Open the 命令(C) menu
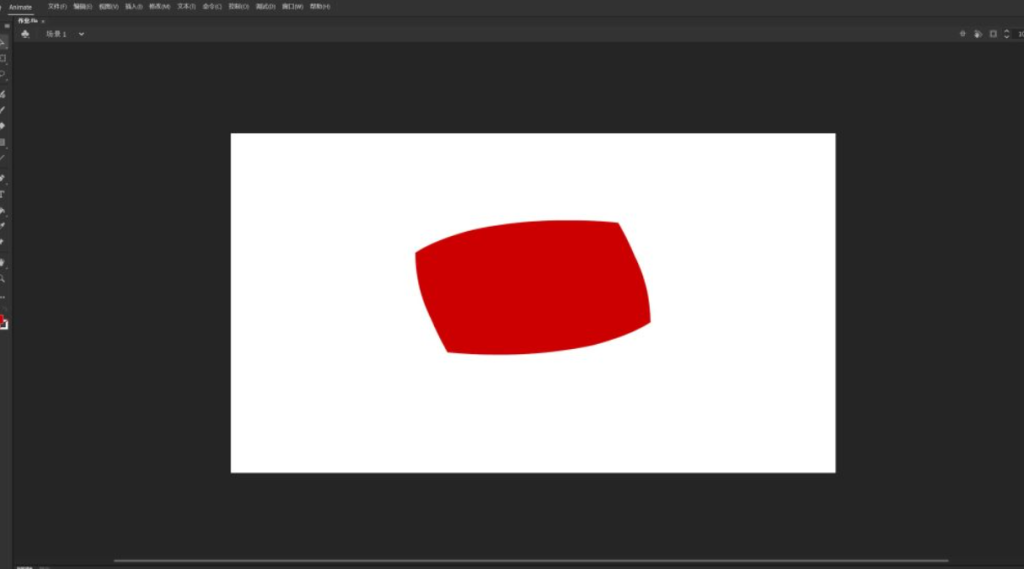 212,7
